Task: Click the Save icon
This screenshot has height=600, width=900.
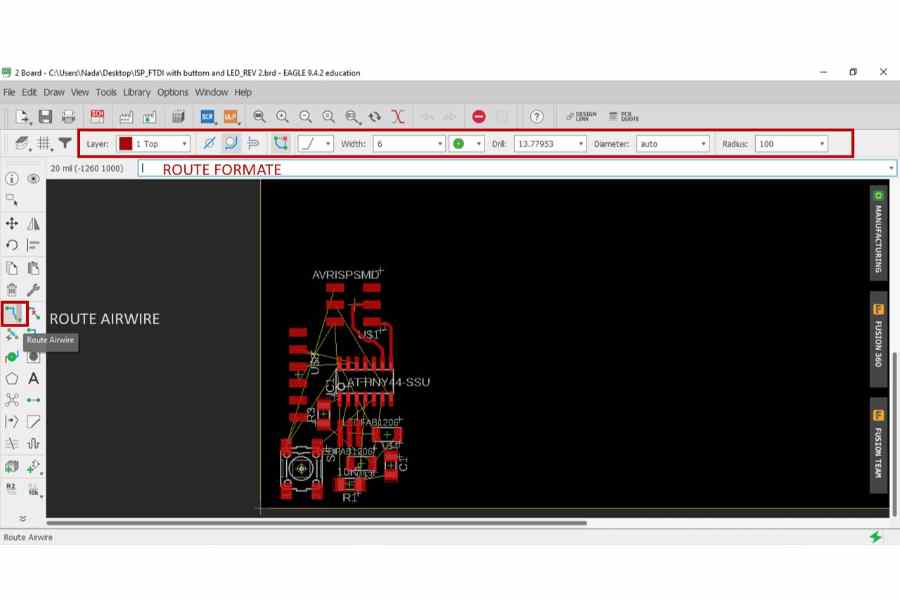Action: click(45, 117)
